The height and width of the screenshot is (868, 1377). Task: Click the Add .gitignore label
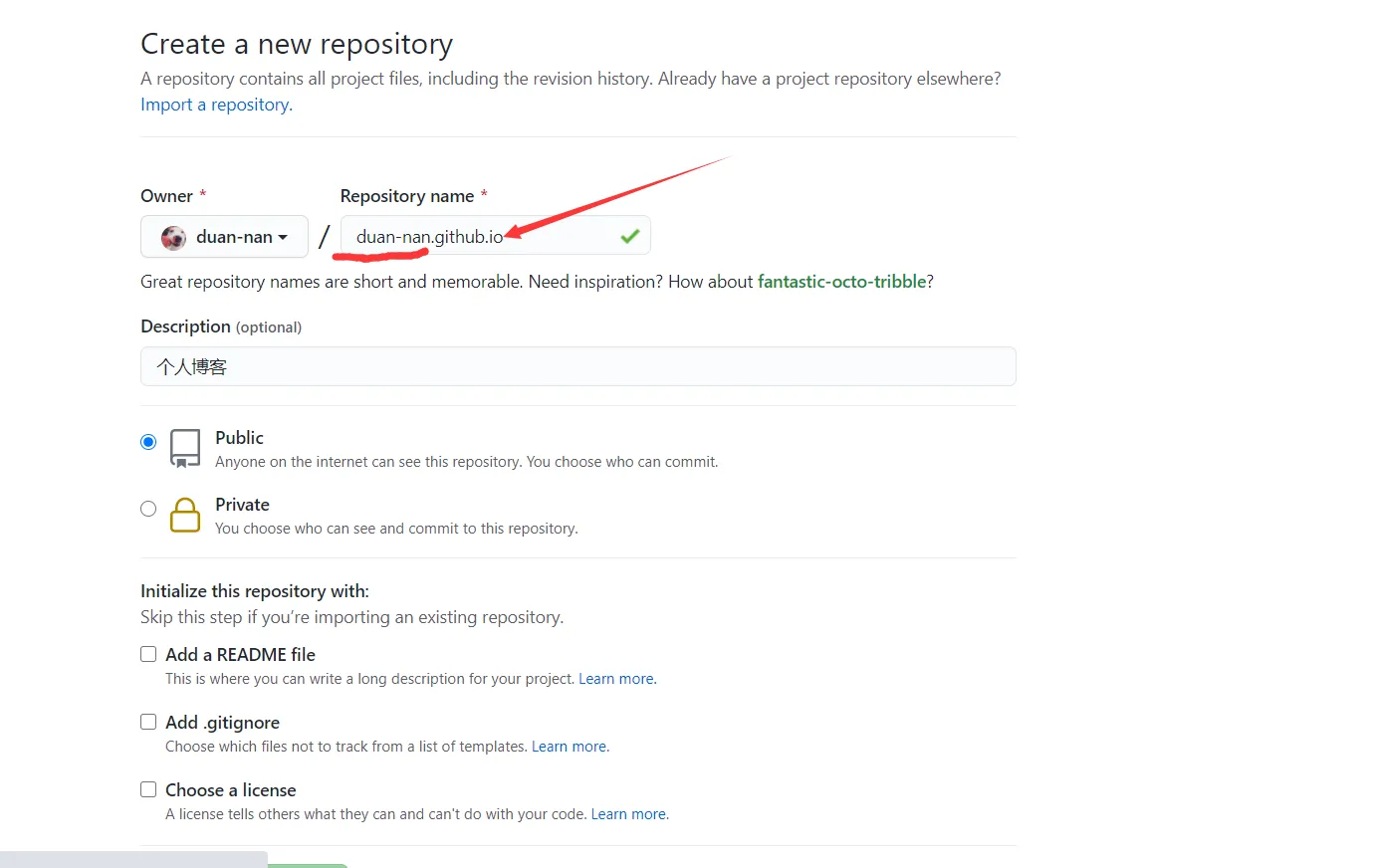click(222, 723)
